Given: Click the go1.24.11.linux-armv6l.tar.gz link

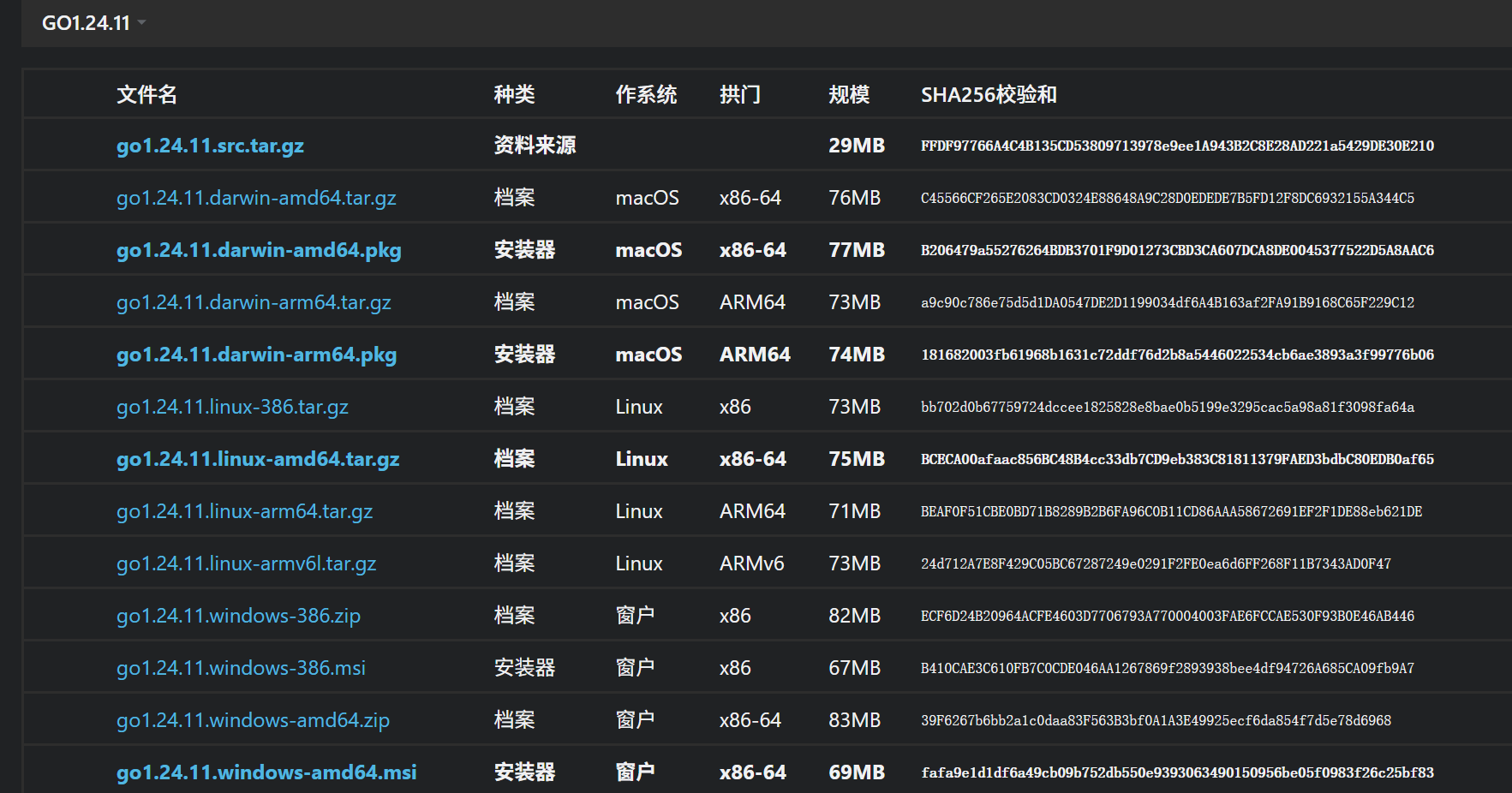Looking at the screenshot, I should click(x=246, y=563).
